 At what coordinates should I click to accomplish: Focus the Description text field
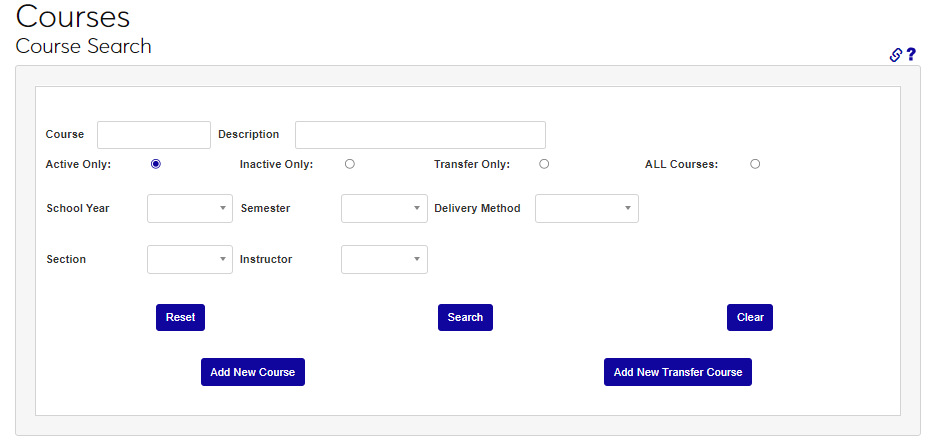420,135
